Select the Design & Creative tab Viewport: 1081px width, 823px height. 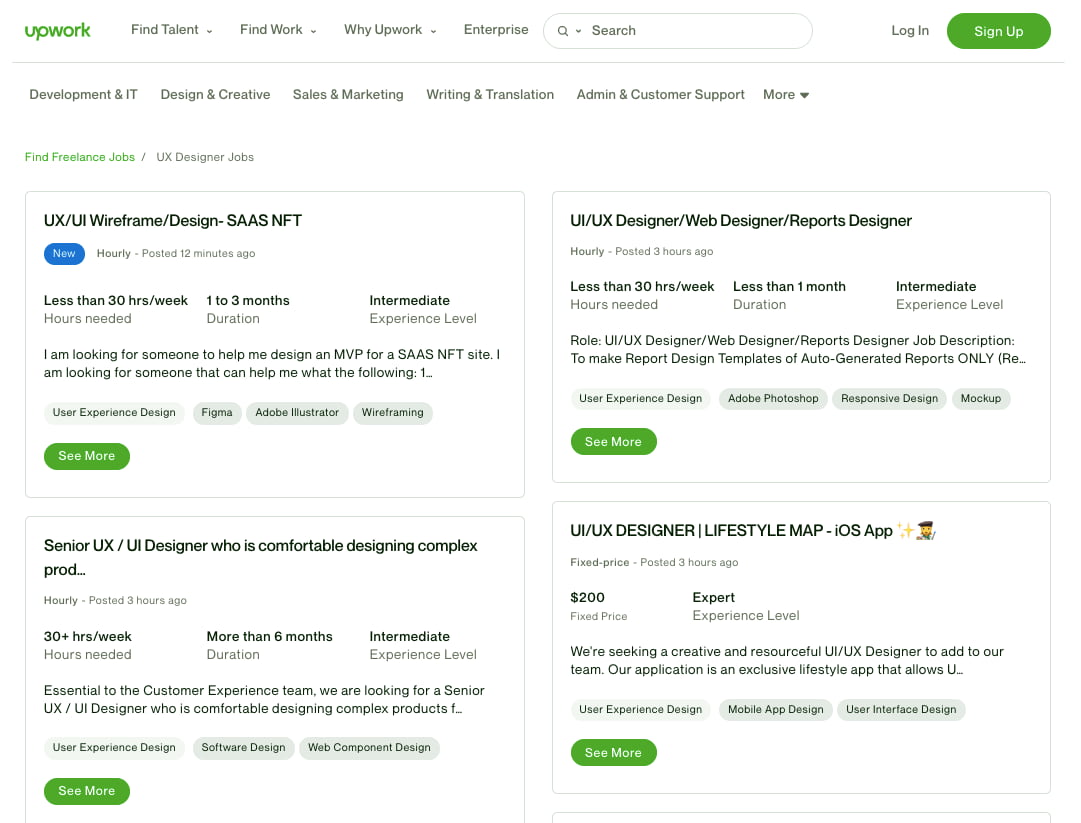[215, 94]
